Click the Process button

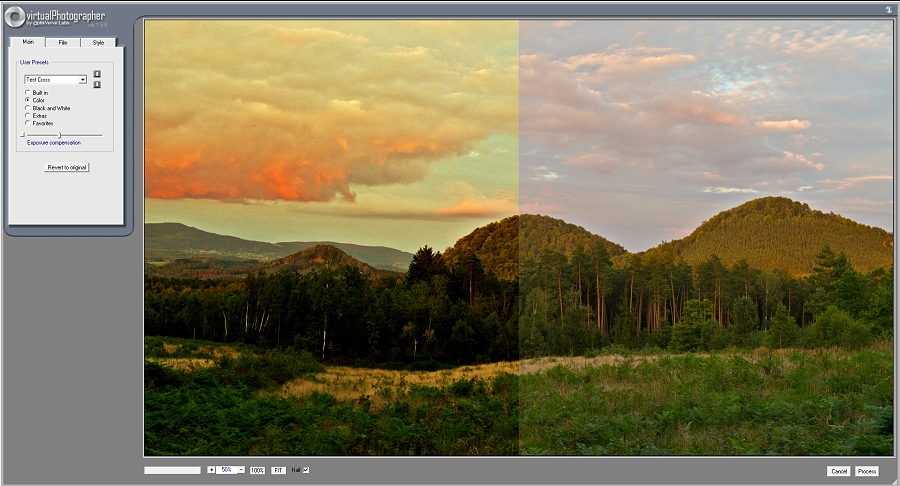pos(866,471)
